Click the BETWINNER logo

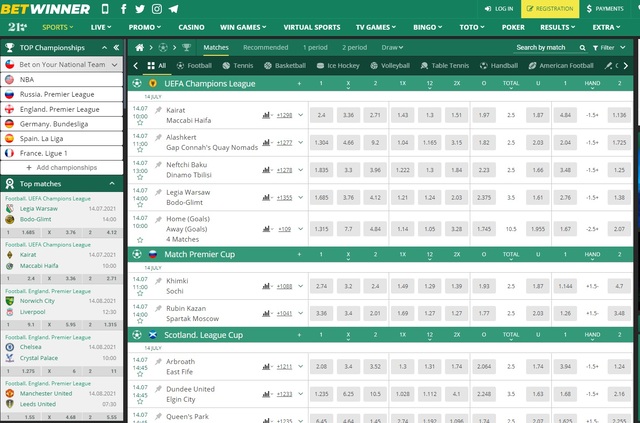[x=45, y=9]
